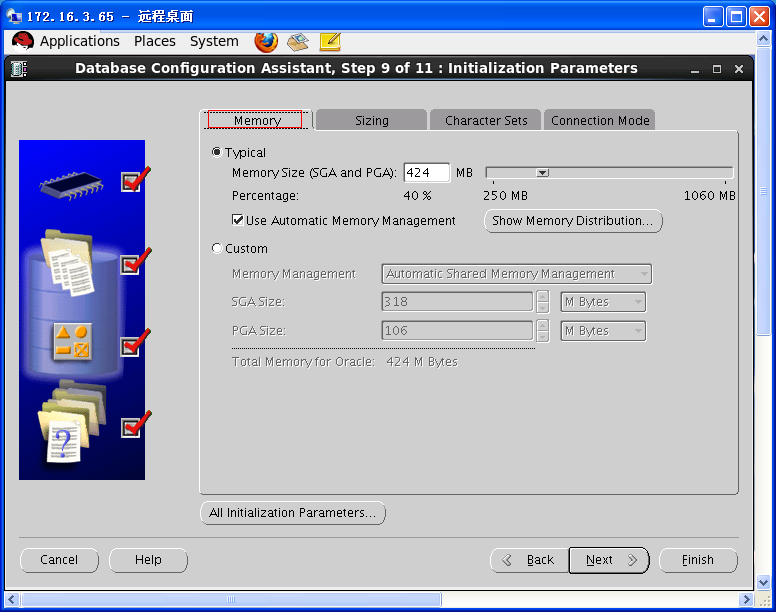Open All Initialization Parameters dialog

click(293, 513)
